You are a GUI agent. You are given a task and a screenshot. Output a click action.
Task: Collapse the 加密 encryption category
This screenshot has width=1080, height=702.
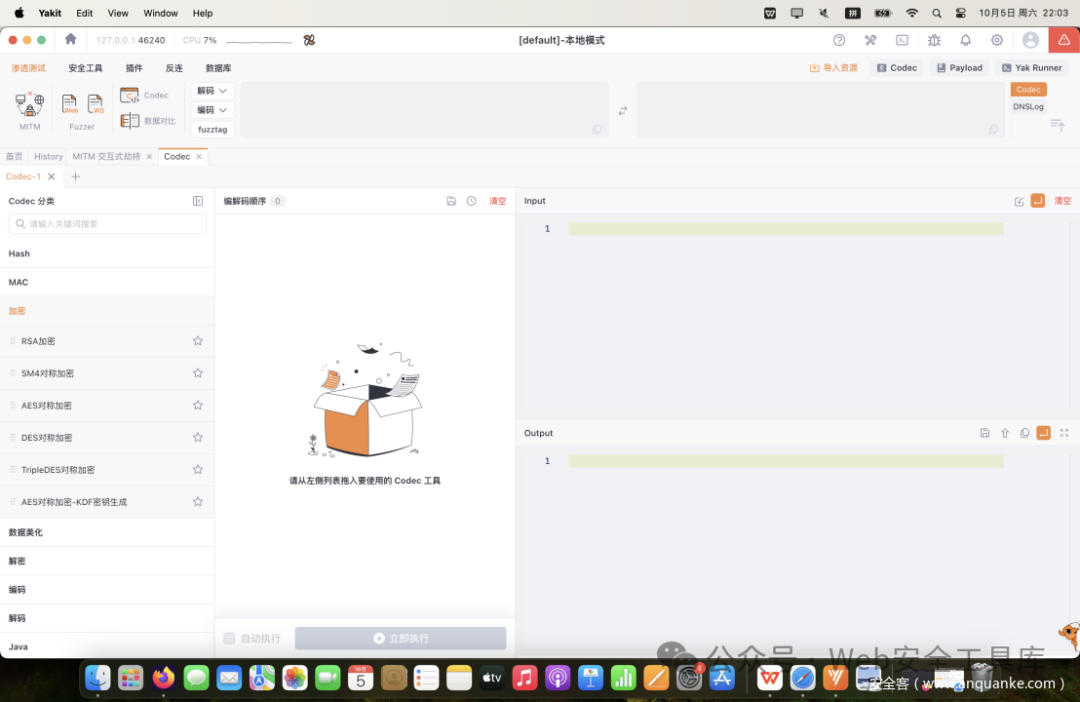point(107,311)
